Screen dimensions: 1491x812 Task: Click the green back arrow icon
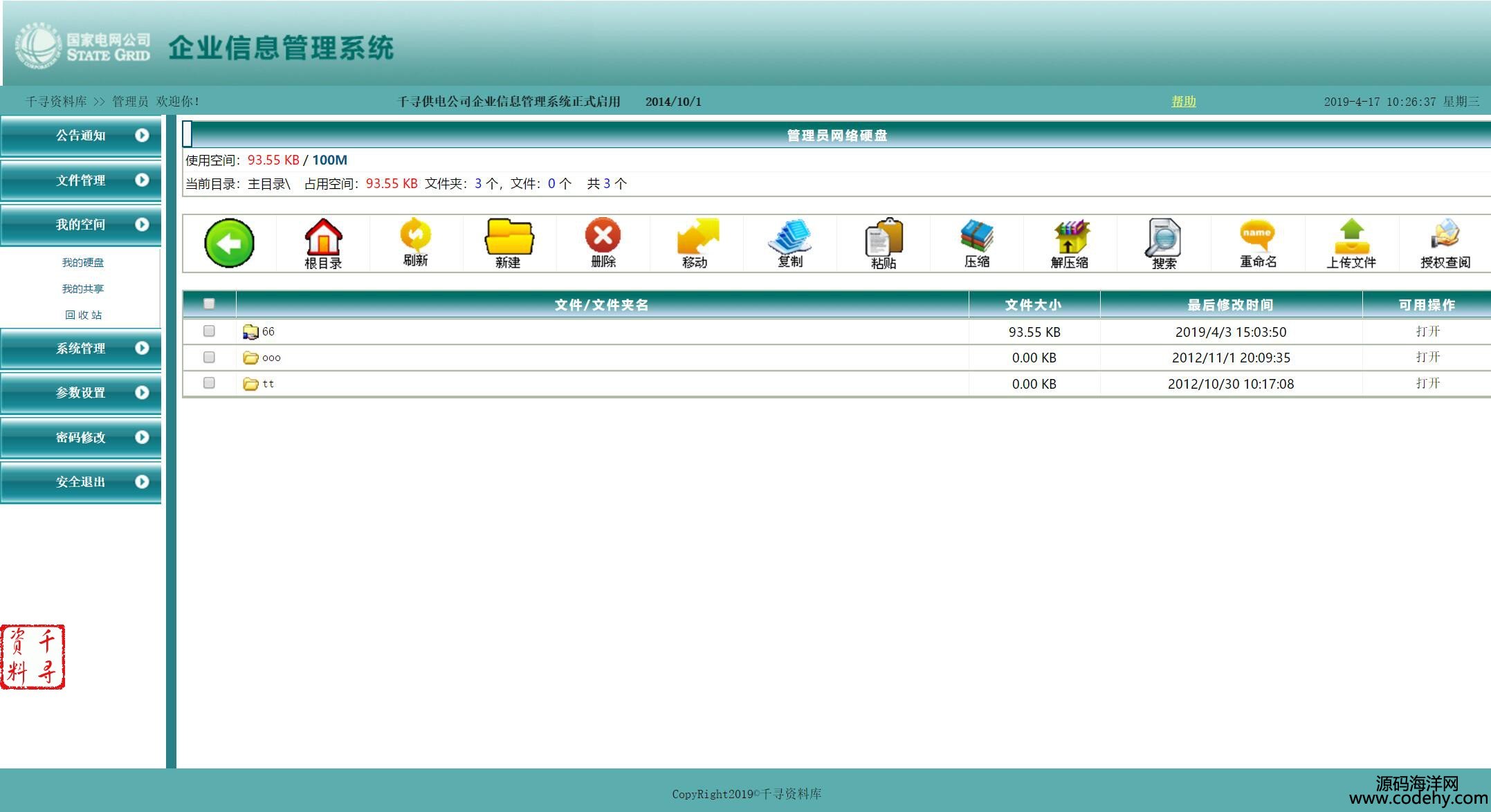229,243
